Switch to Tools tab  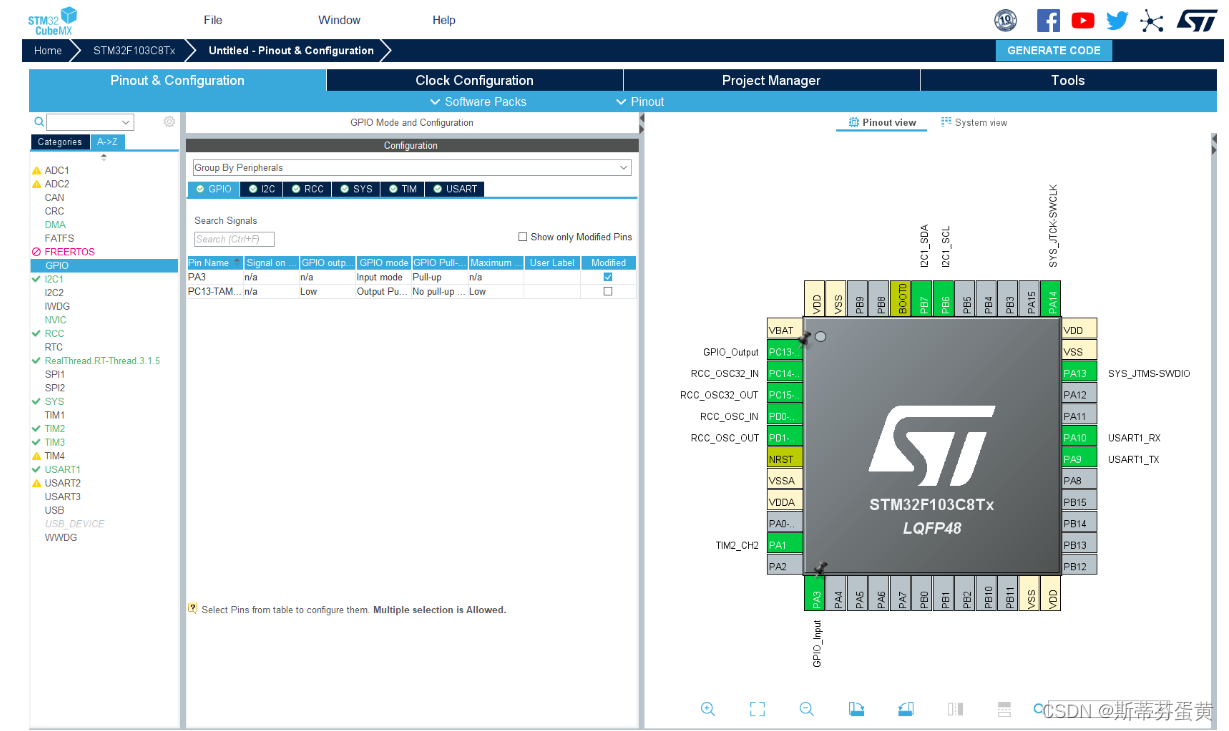(1068, 80)
